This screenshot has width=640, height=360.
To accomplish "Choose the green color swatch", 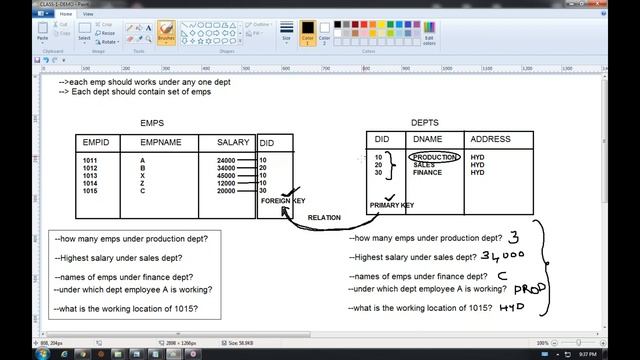I will pyautogui.click(x=390, y=24).
